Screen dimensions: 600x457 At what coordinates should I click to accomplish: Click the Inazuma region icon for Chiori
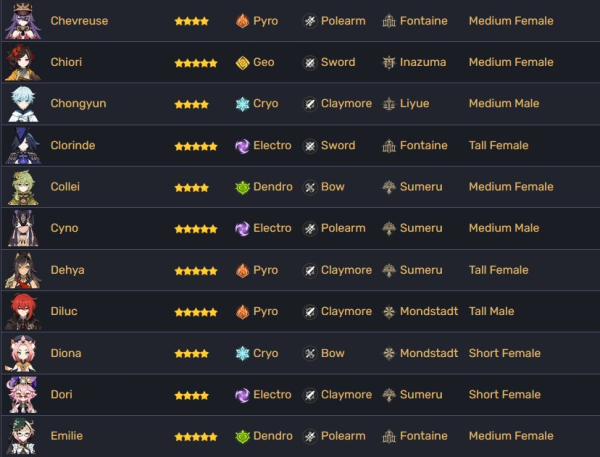pos(389,62)
